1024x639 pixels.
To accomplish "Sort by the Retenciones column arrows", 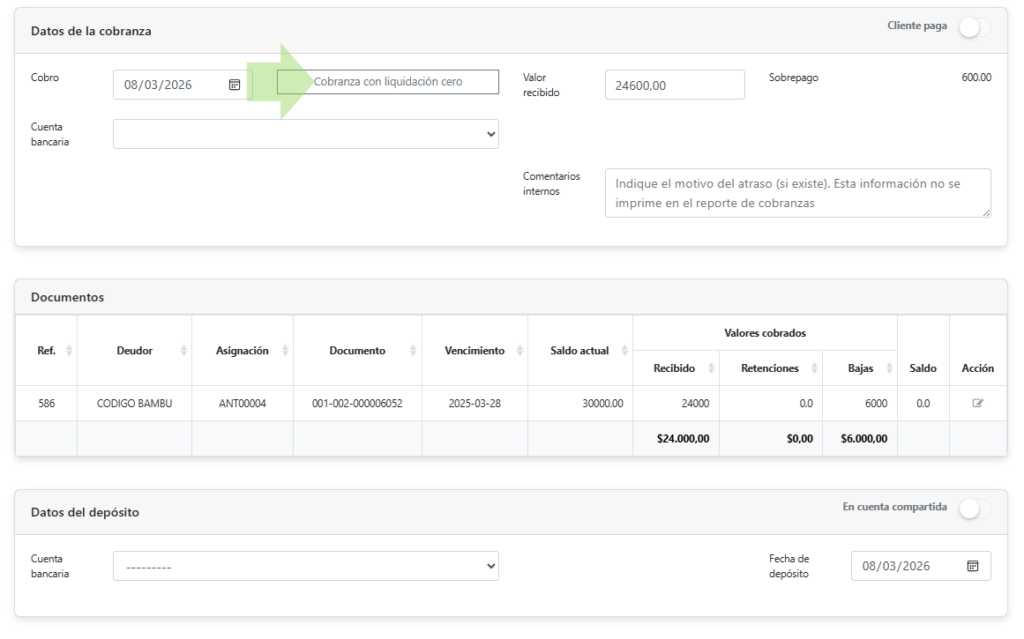I will (814, 369).
